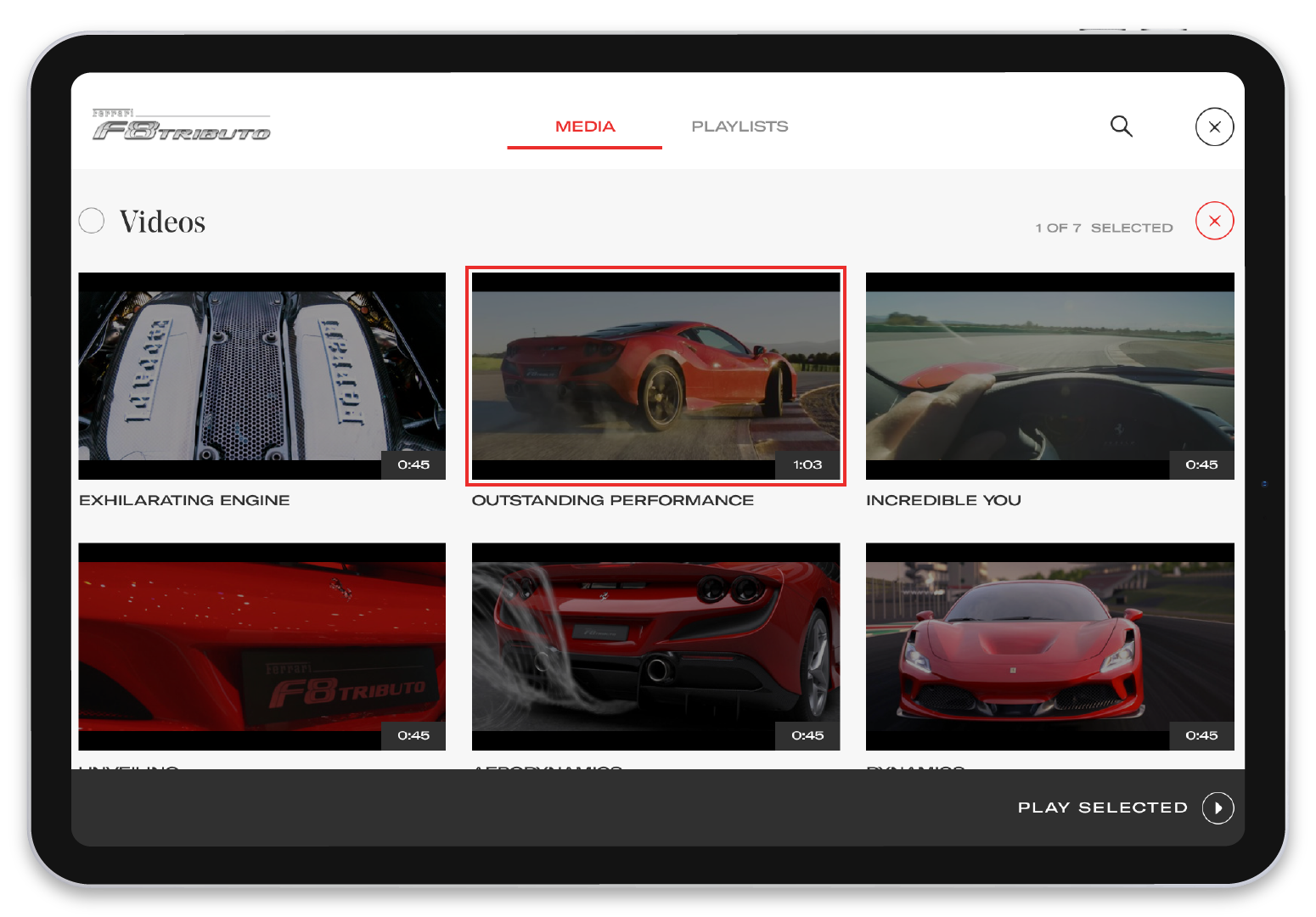Deselect the Outstanding Performance video thumbnail
The width and height of the screenshot is (1316, 917).
(655, 376)
